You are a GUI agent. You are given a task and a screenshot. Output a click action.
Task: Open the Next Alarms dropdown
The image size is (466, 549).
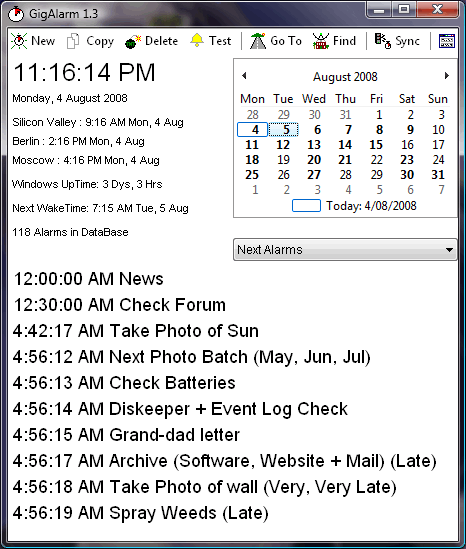(x=345, y=250)
